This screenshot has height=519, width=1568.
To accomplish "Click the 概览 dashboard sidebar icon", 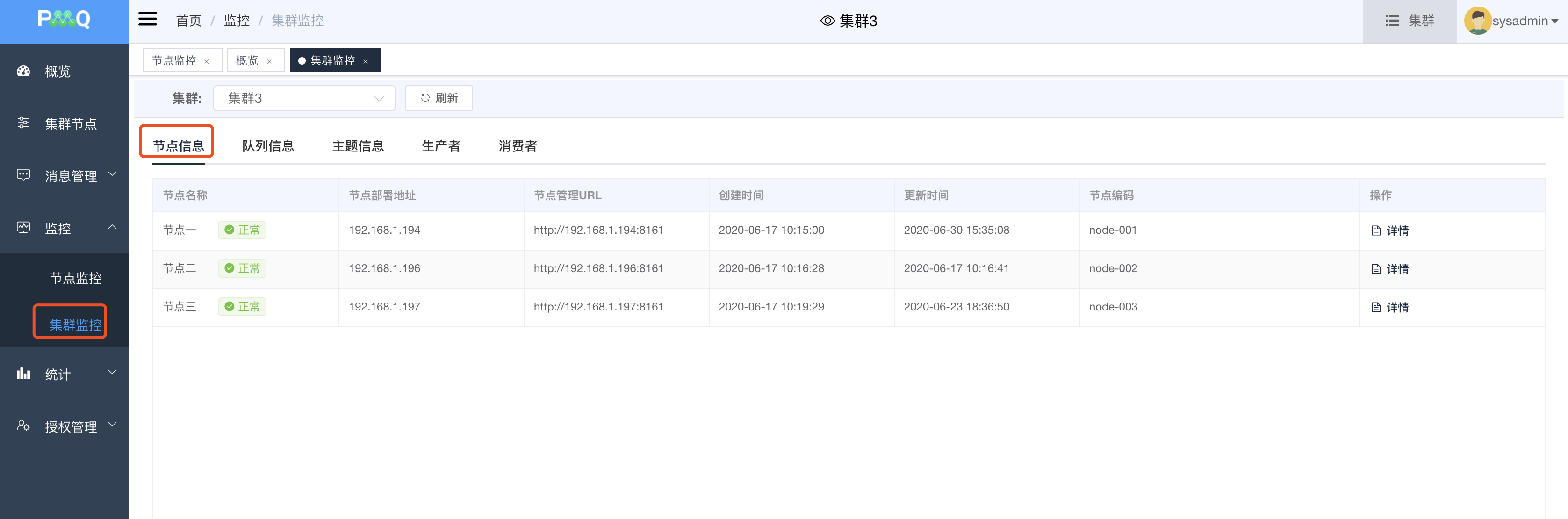I will 23,71.
